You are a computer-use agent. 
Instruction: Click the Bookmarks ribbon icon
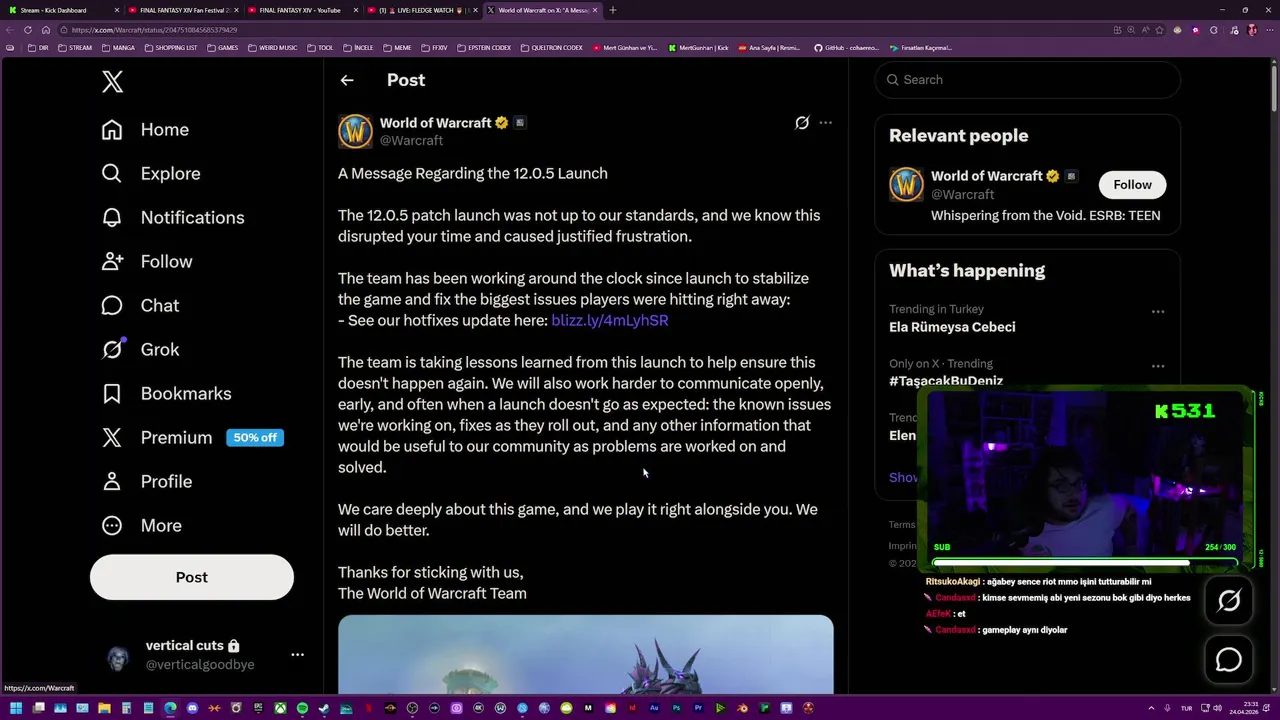[112, 394]
